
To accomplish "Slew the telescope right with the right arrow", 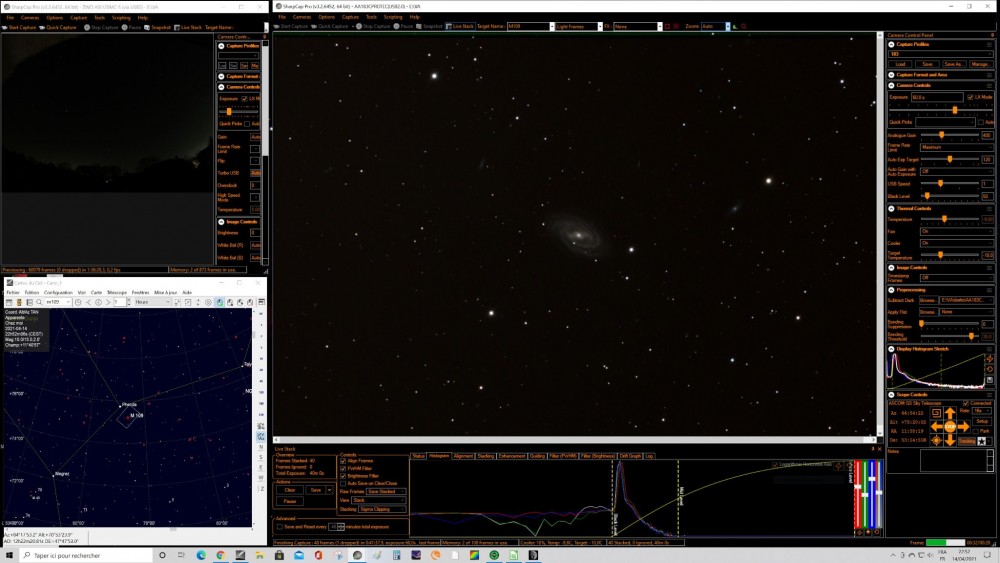I will point(964,427).
